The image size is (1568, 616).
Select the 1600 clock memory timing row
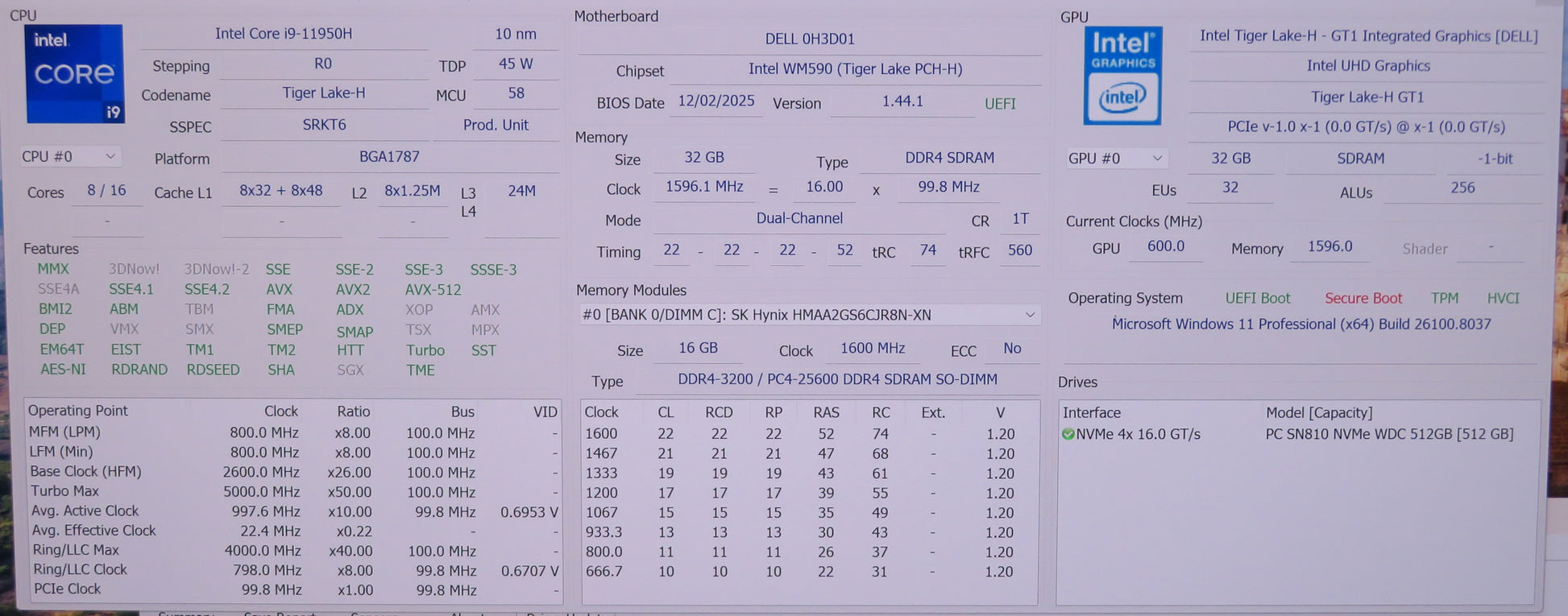[x=808, y=434]
